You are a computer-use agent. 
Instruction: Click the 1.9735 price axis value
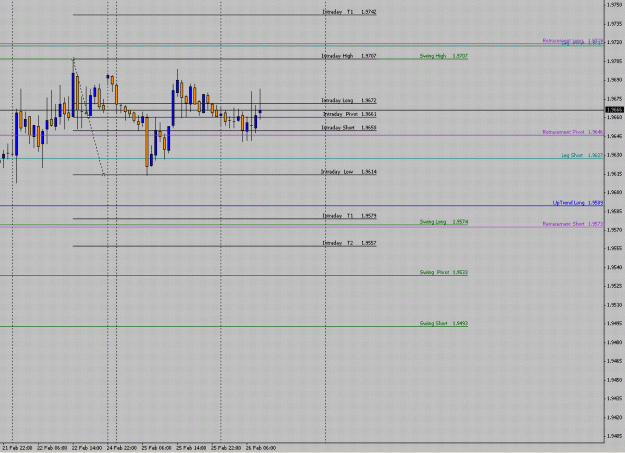pos(614,24)
